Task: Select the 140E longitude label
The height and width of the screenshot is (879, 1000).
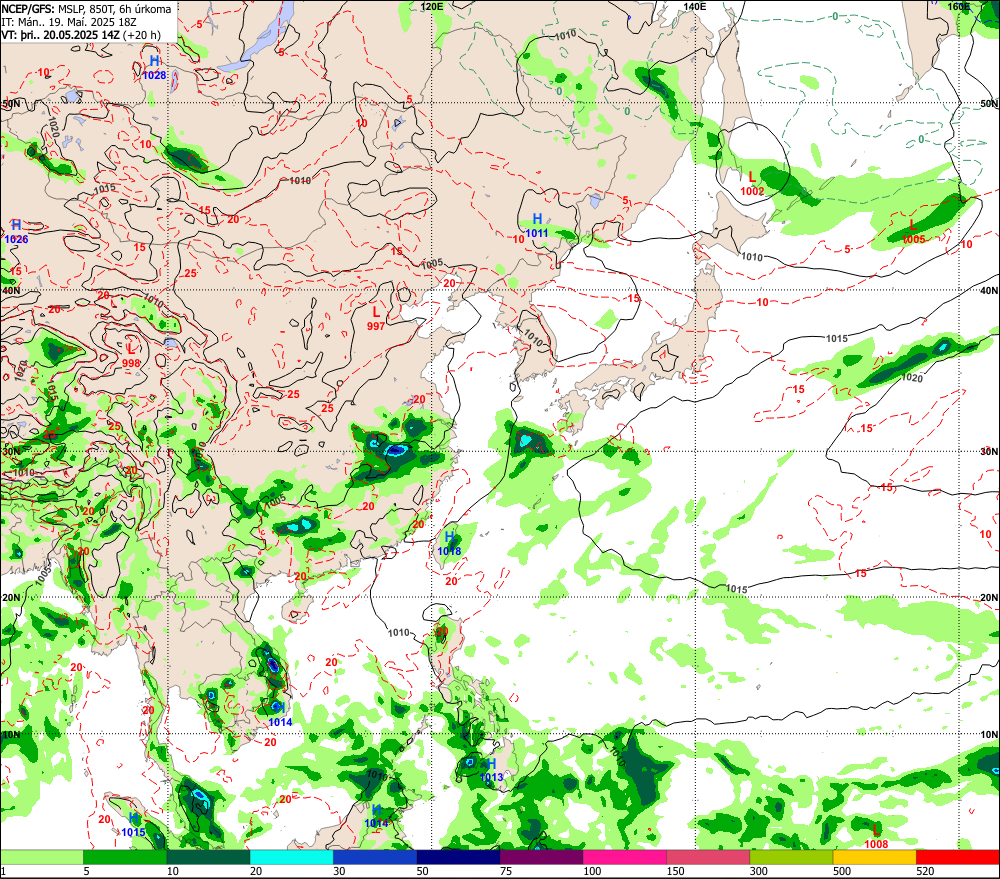Action: pyautogui.click(x=694, y=6)
